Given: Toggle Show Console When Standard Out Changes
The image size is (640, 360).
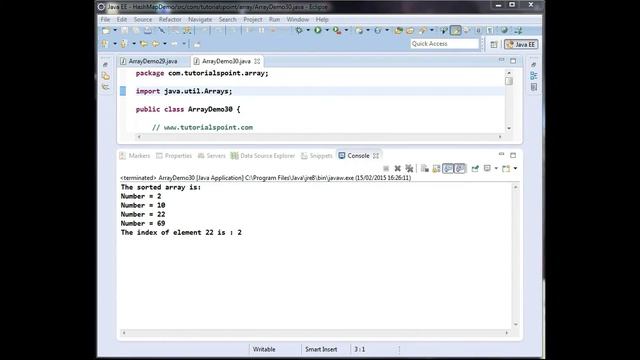Looking at the screenshot, I should 448,168.
